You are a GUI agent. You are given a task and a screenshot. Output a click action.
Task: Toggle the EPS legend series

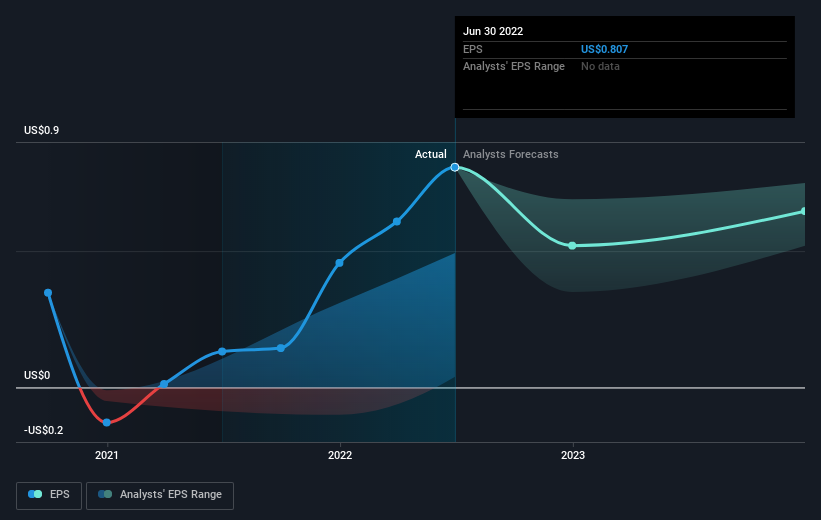(49, 495)
